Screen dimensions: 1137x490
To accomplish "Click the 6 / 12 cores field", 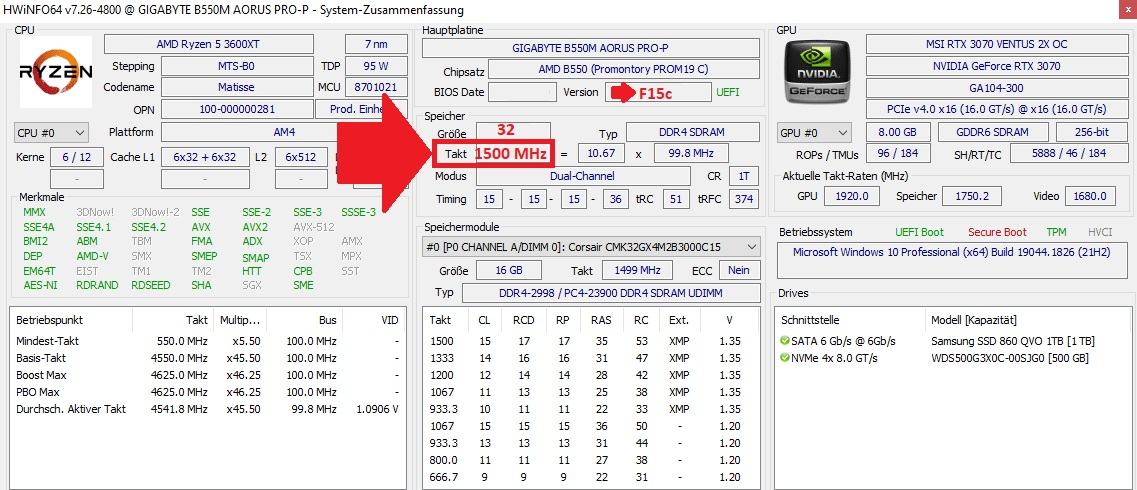I will (75, 157).
